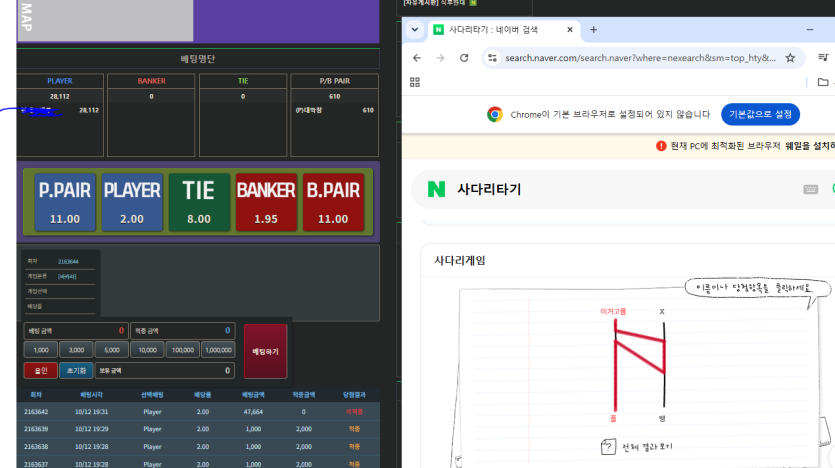Select history row 2163638
The width and height of the screenshot is (835, 468).
[x=198, y=447]
